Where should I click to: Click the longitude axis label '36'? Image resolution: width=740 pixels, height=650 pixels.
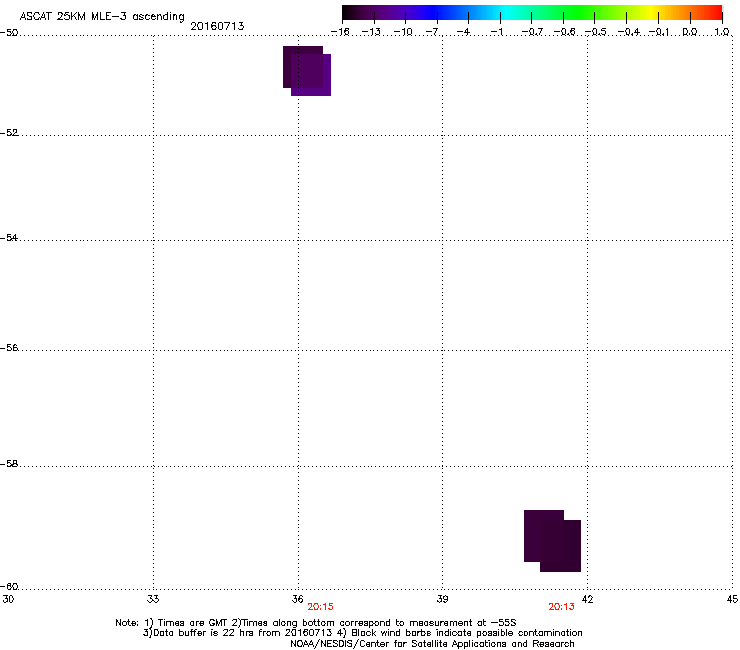297,599
